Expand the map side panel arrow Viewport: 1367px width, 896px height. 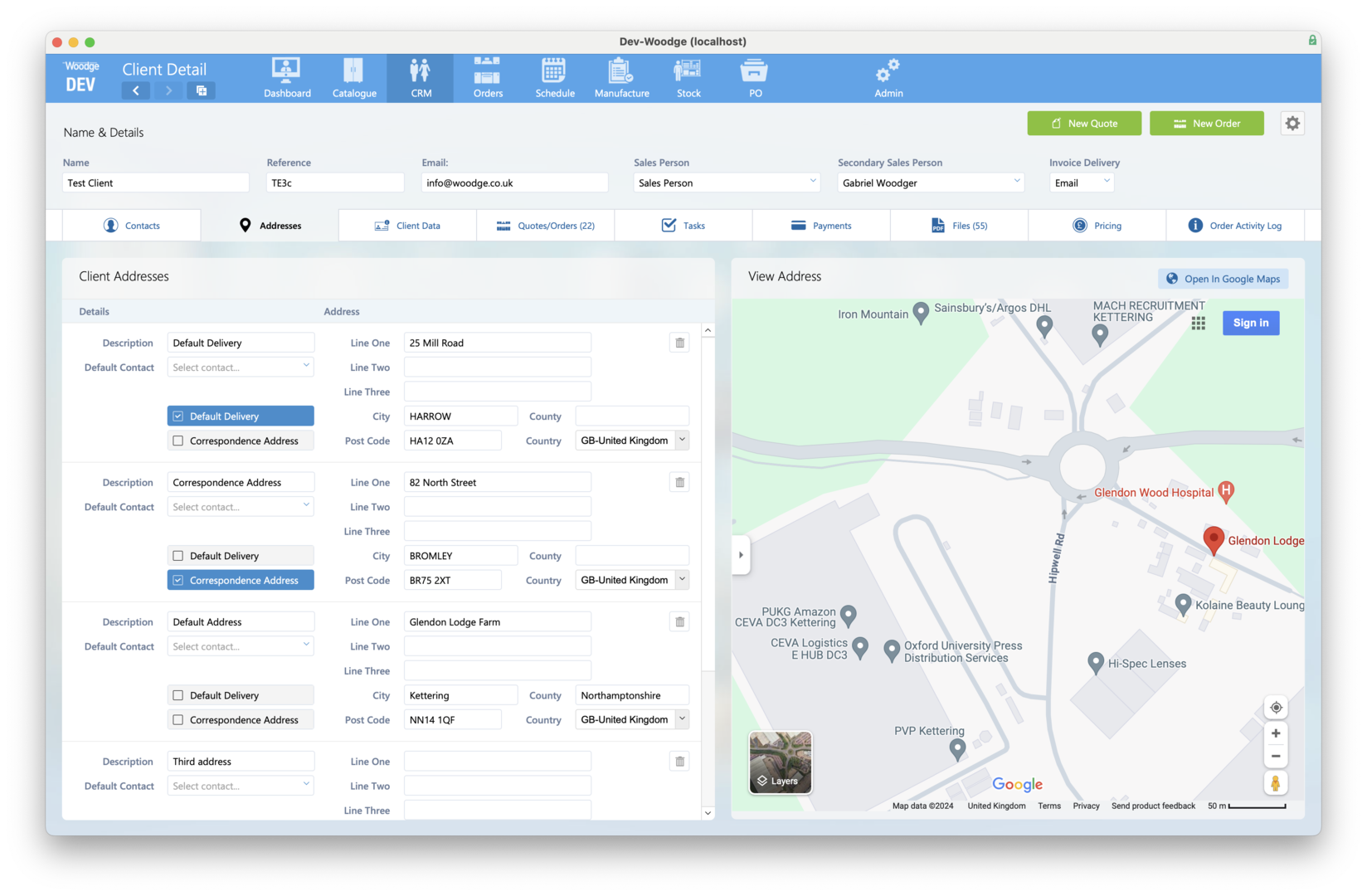(x=741, y=555)
